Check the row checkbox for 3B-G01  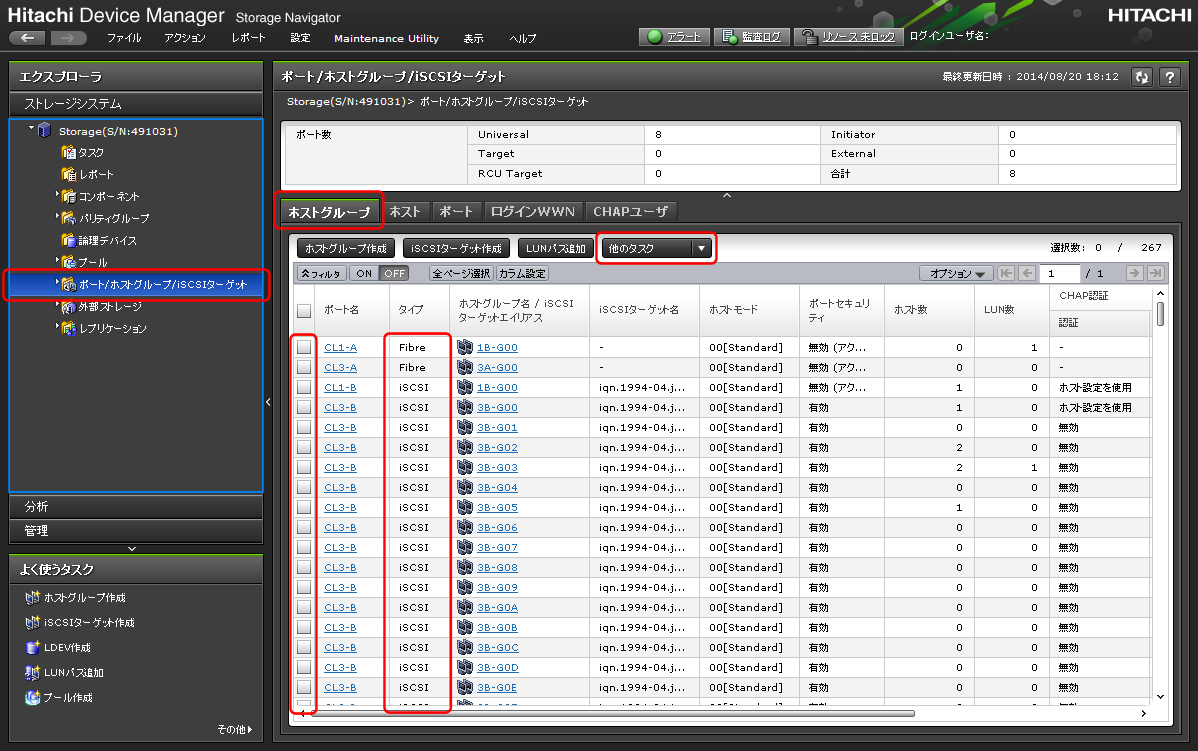(x=304, y=427)
